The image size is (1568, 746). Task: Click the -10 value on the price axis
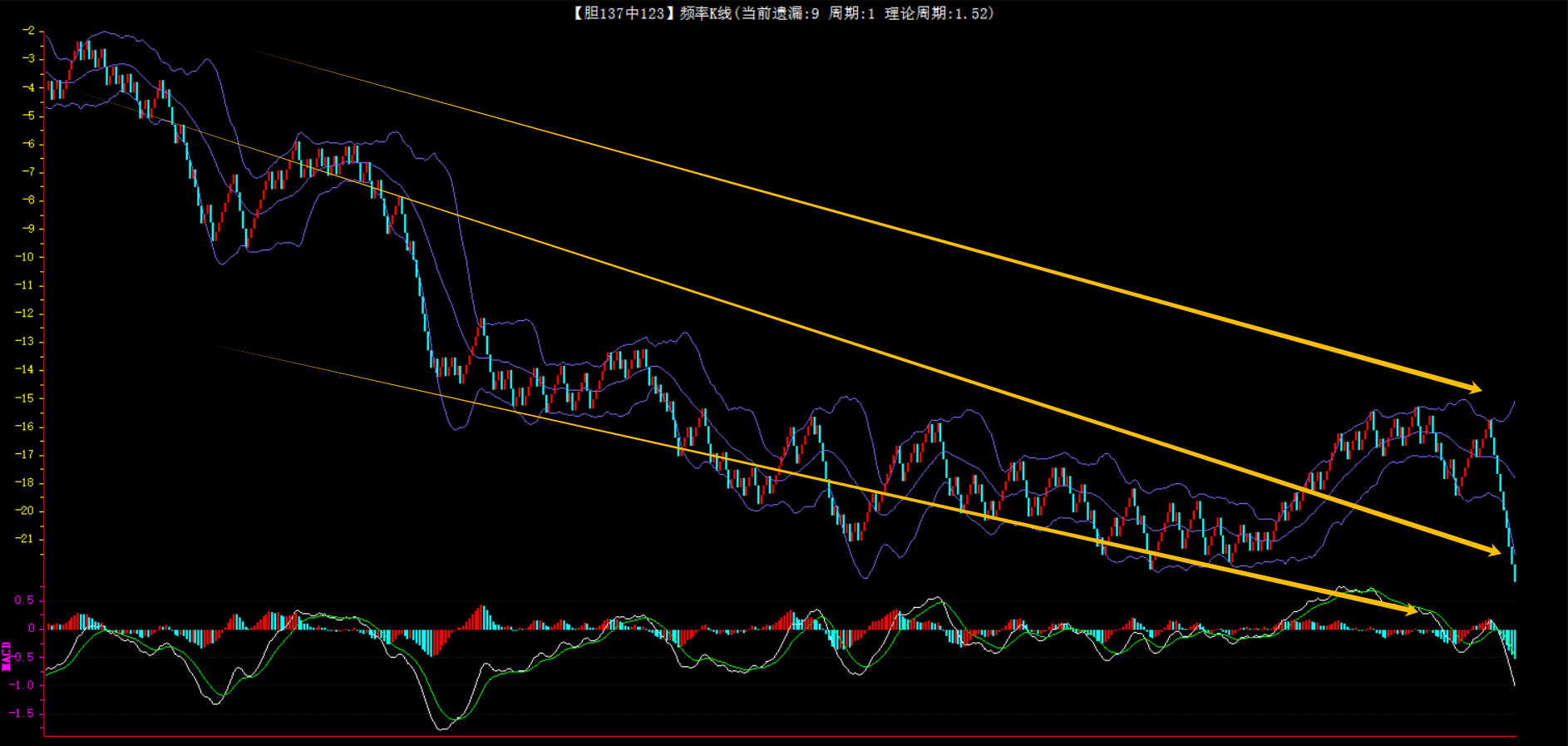pyautogui.click(x=24, y=257)
